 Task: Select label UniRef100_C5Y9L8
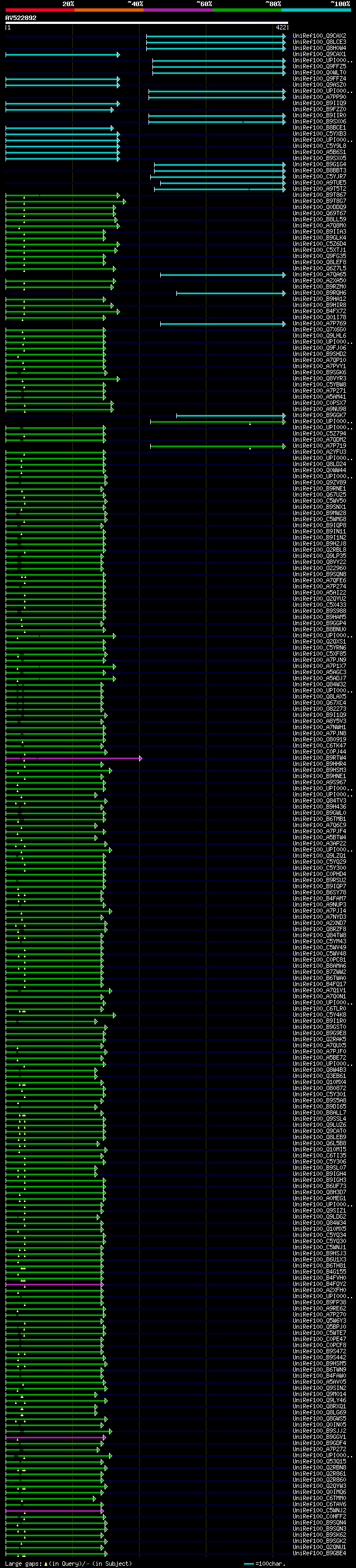coord(319,146)
